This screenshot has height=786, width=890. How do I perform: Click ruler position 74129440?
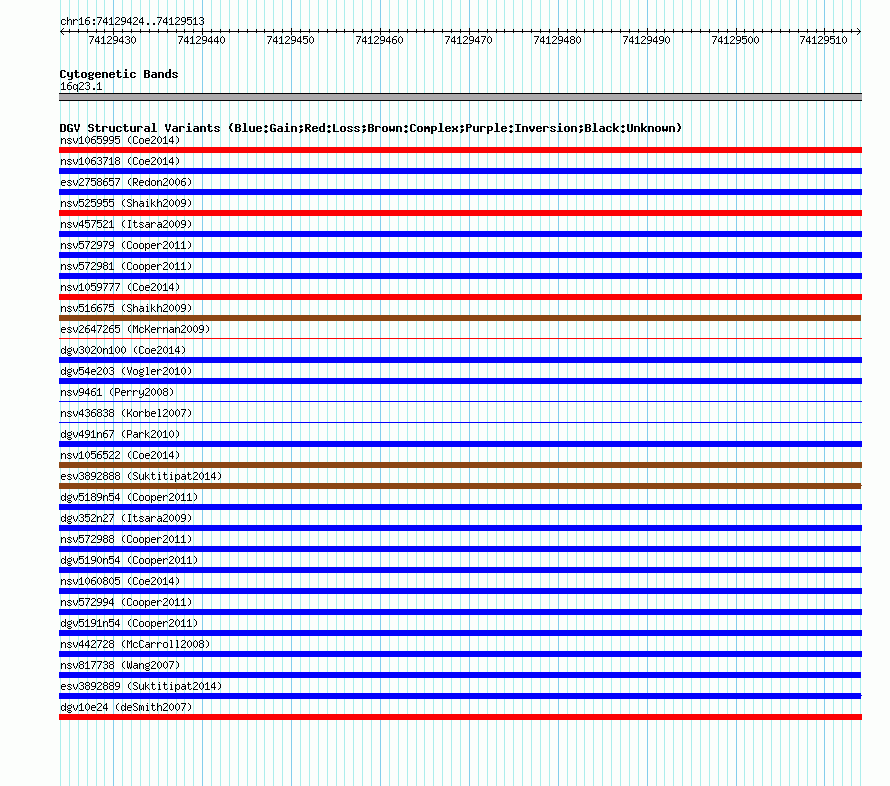[x=201, y=40]
